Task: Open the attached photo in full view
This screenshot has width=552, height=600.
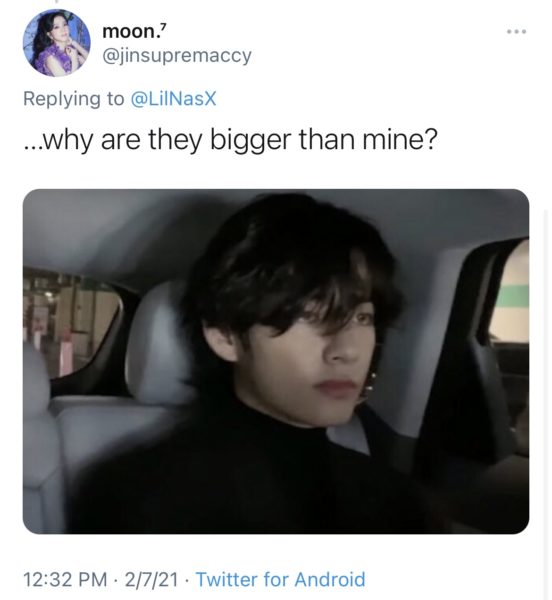Action: pos(276,361)
